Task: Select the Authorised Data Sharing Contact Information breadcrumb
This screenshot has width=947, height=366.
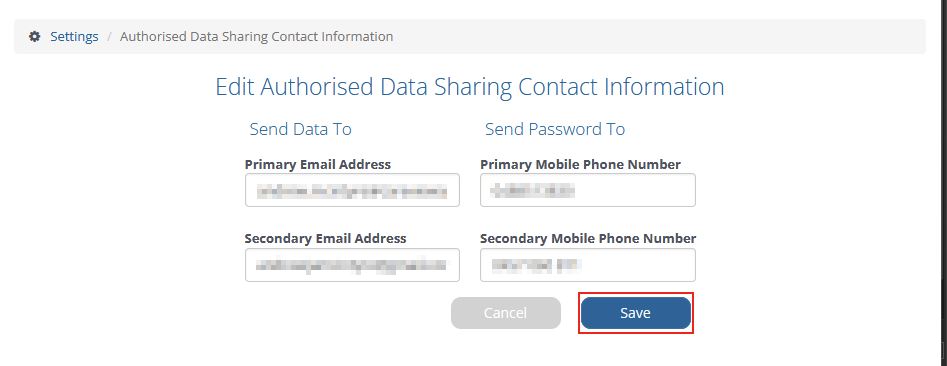Action: (257, 36)
